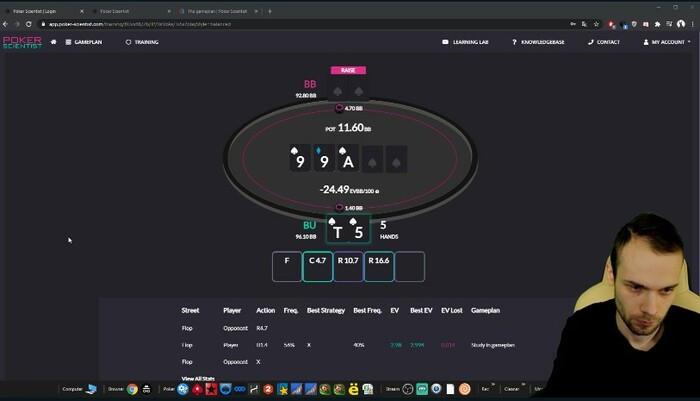The image size is (700, 401).
Task: Click the browser address bar URL
Action: [x=140, y=24]
